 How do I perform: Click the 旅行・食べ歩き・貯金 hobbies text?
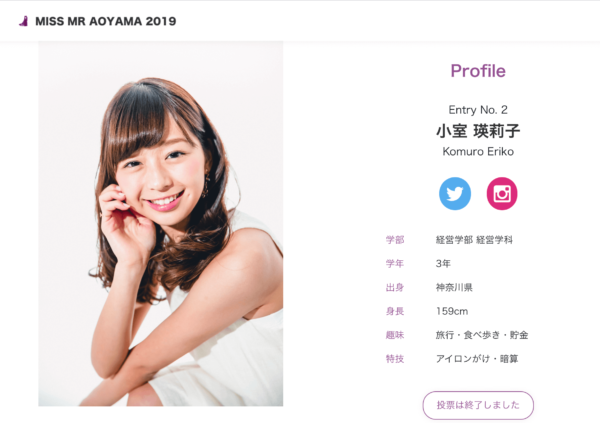click(482, 335)
